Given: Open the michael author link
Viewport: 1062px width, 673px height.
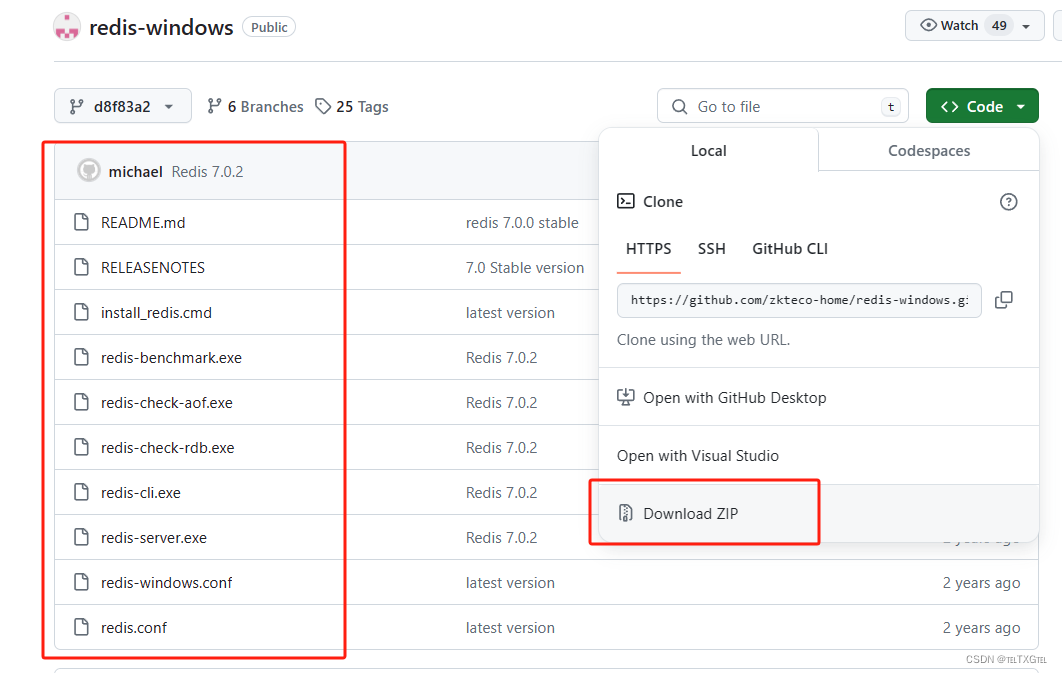Looking at the screenshot, I should (135, 171).
